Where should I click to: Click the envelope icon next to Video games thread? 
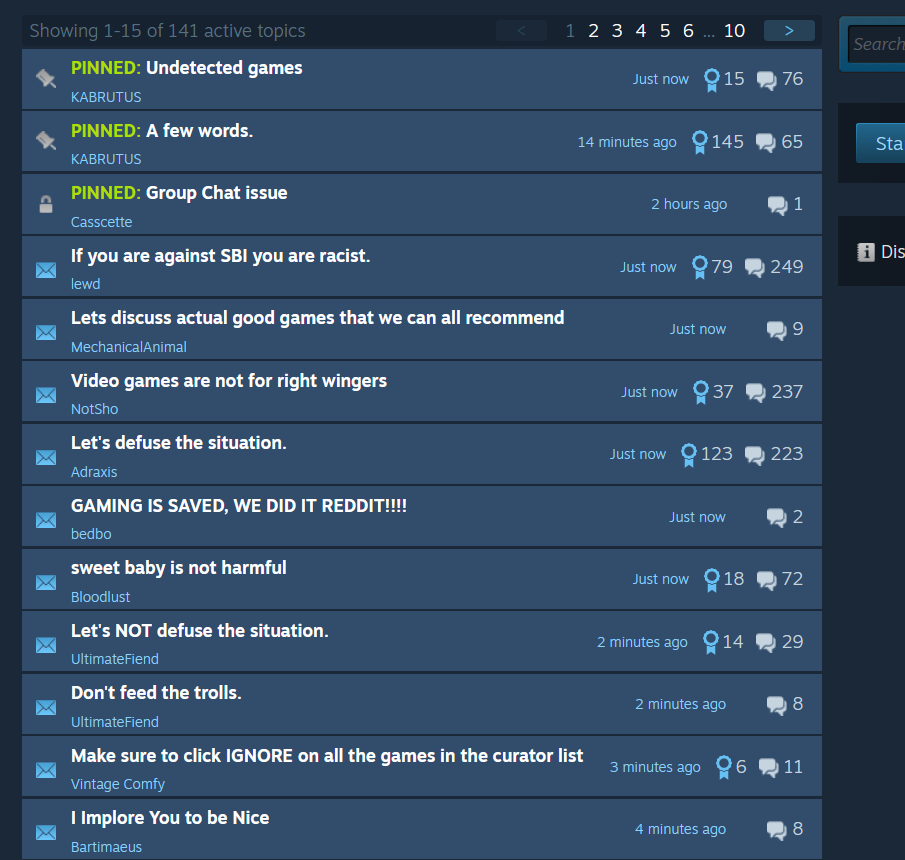pos(46,395)
